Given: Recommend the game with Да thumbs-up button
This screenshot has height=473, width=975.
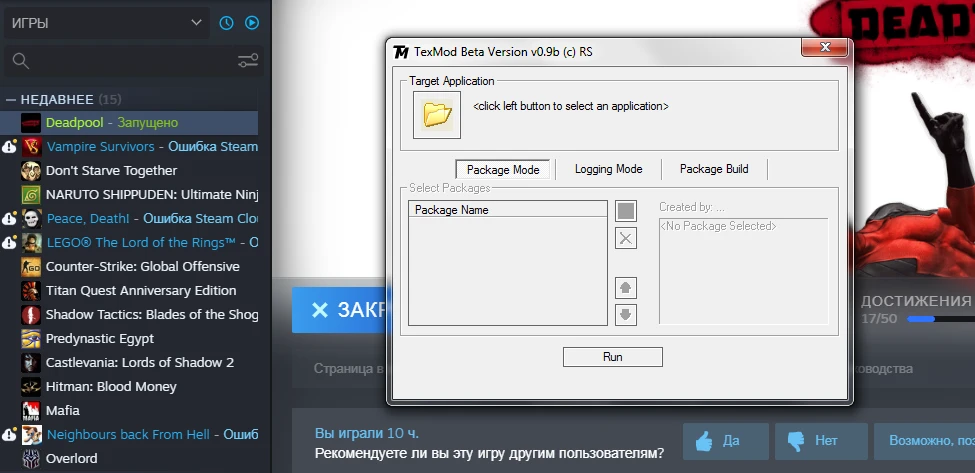Looking at the screenshot, I should pos(726,441).
